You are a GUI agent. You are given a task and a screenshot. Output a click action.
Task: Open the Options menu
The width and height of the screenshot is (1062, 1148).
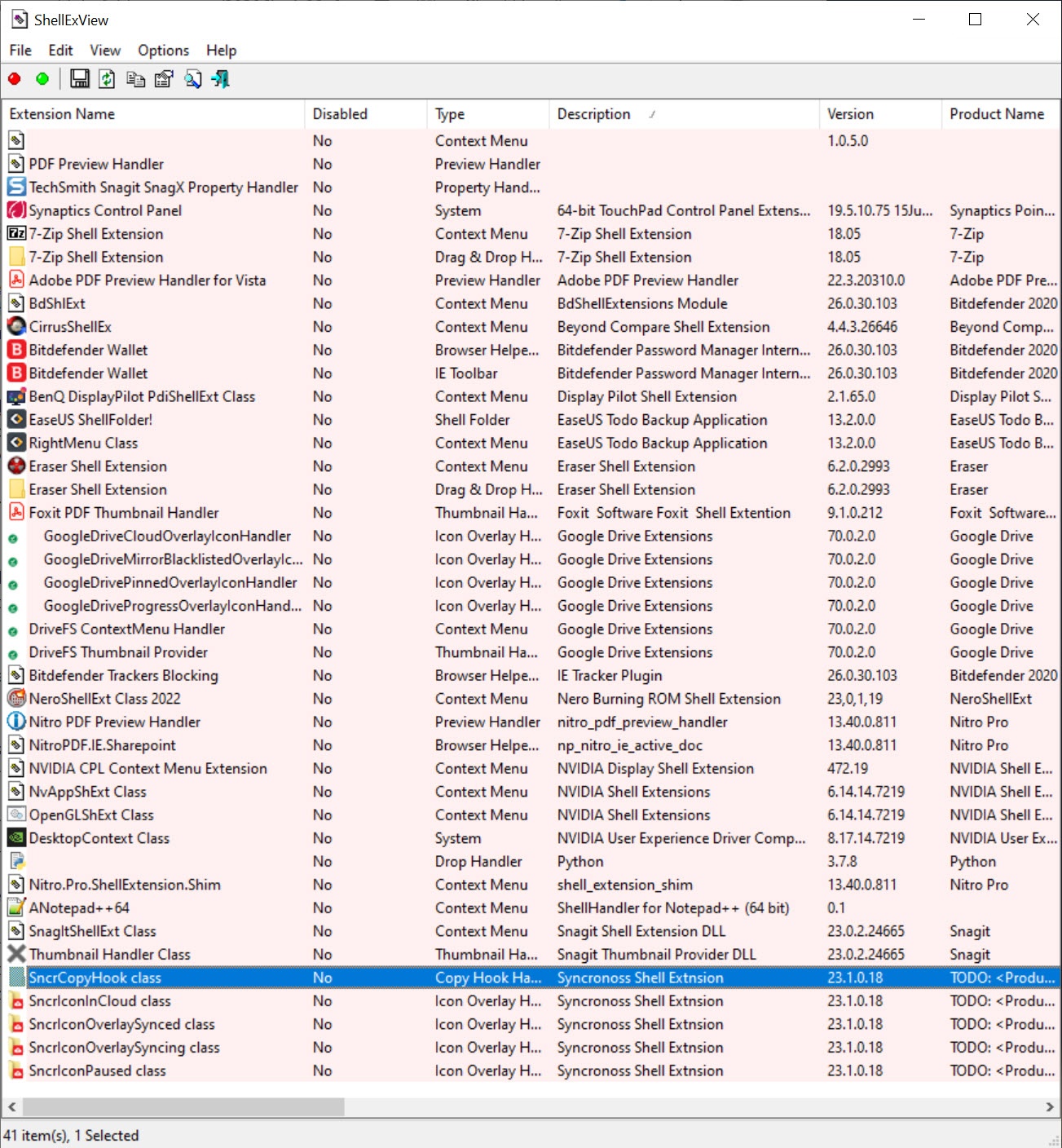[163, 50]
